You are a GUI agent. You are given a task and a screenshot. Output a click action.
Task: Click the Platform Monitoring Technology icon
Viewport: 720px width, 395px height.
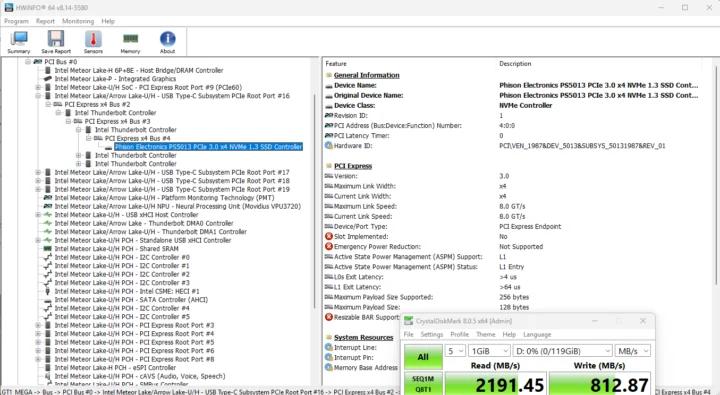pos(48,198)
